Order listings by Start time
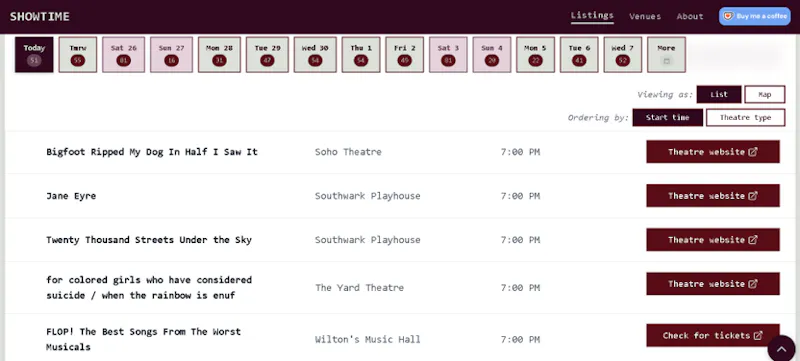Screen dimensions: 800x361 [x=667, y=117]
